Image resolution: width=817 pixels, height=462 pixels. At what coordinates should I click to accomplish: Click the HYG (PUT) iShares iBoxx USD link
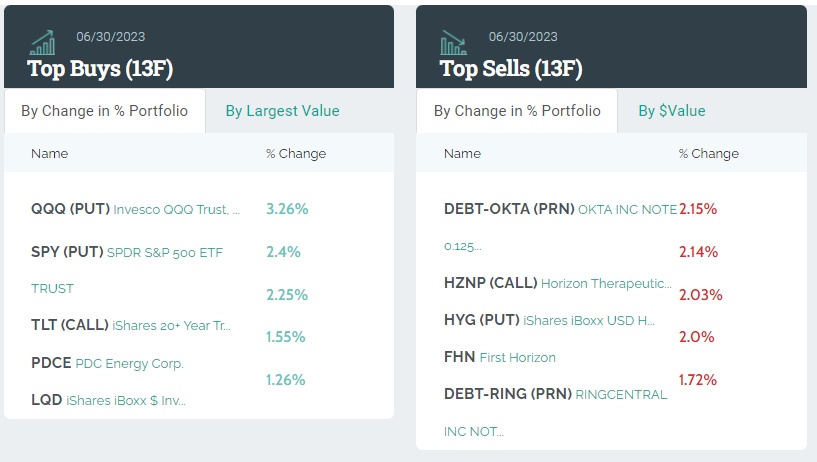coord(549,320)
